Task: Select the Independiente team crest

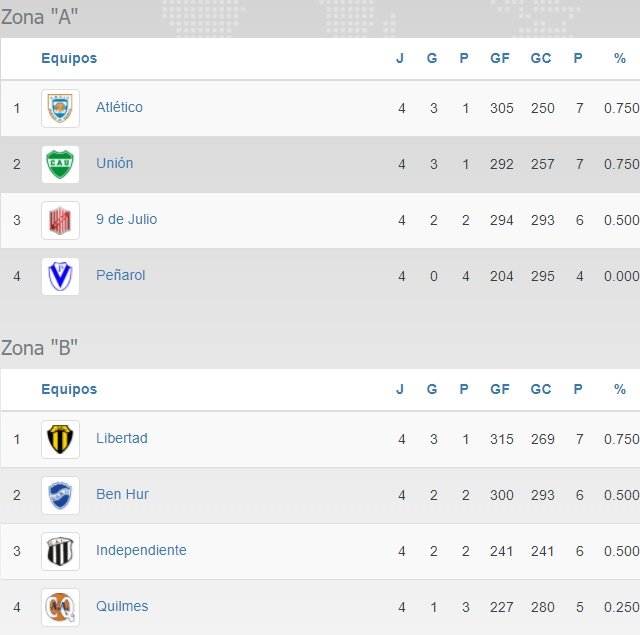Action: pos(60,551)
